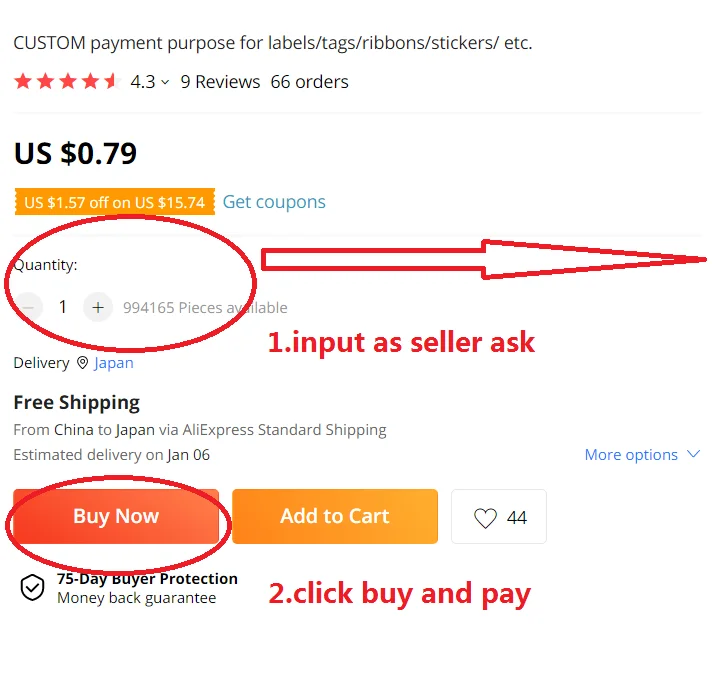Decrease quantity with the minus button
This screenshot has width=720, height=683.
(29, 307)
